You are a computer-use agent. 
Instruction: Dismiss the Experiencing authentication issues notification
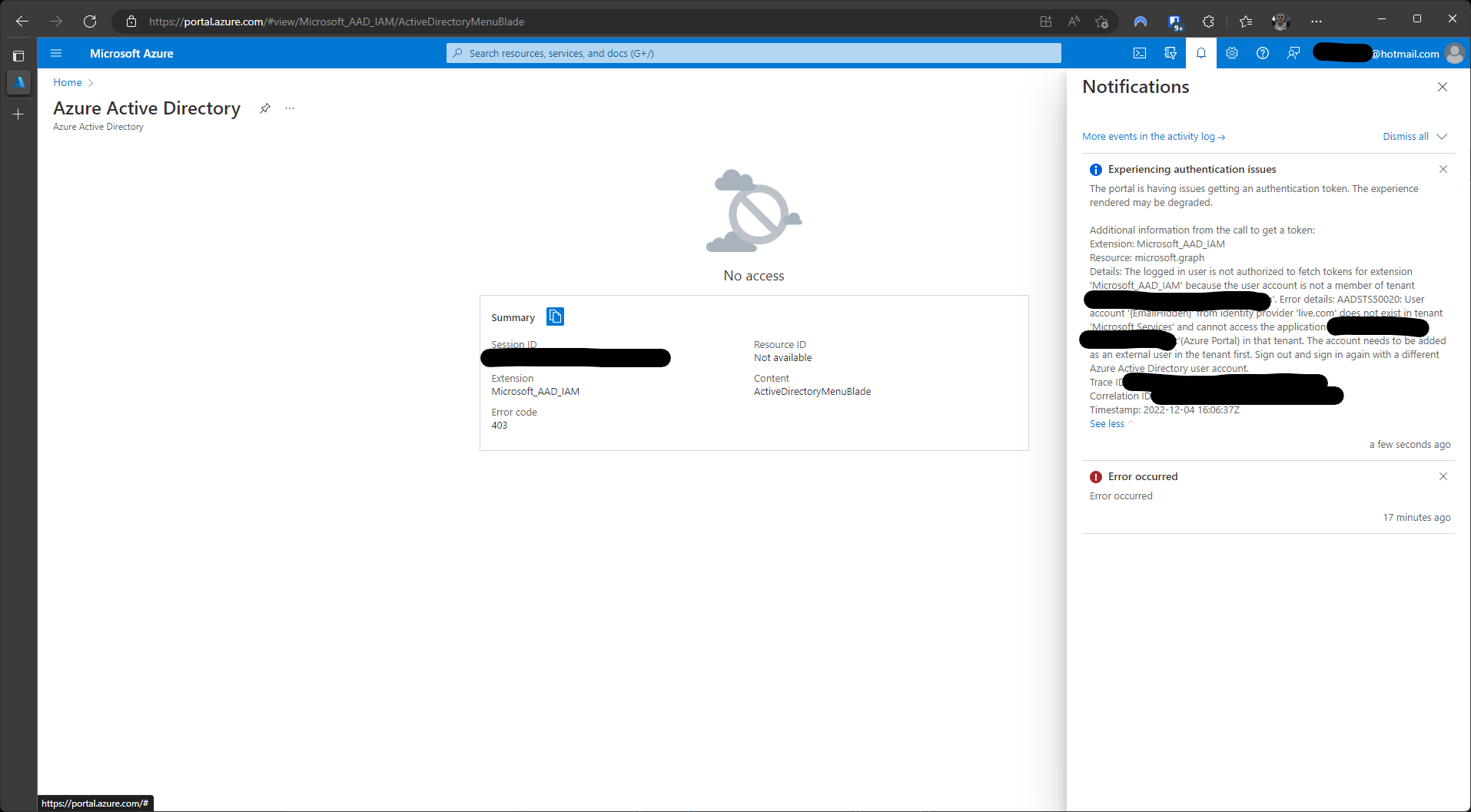tap(1443, 169)
